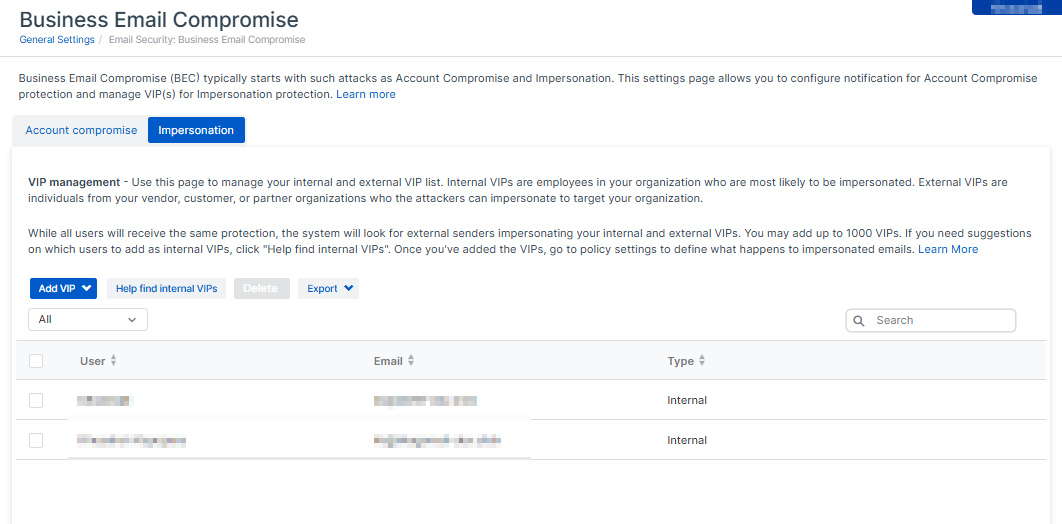Click Help find internal VIPs button

[166, 289]
